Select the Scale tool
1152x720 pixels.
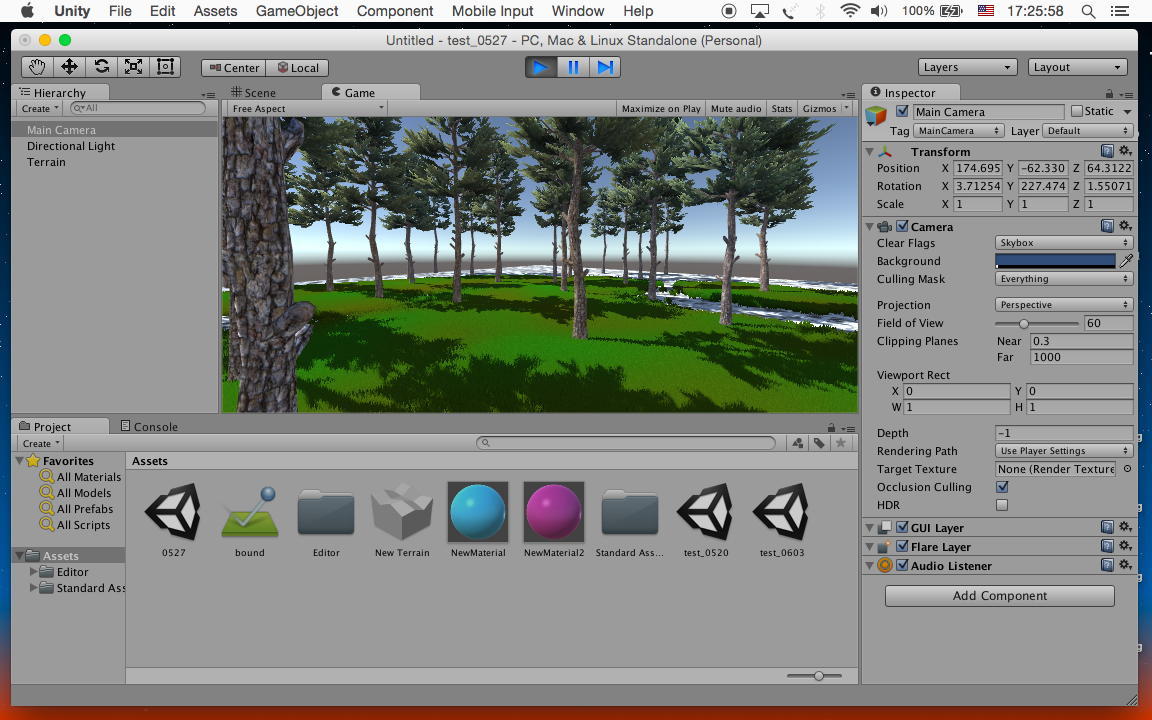click(133, 67)
